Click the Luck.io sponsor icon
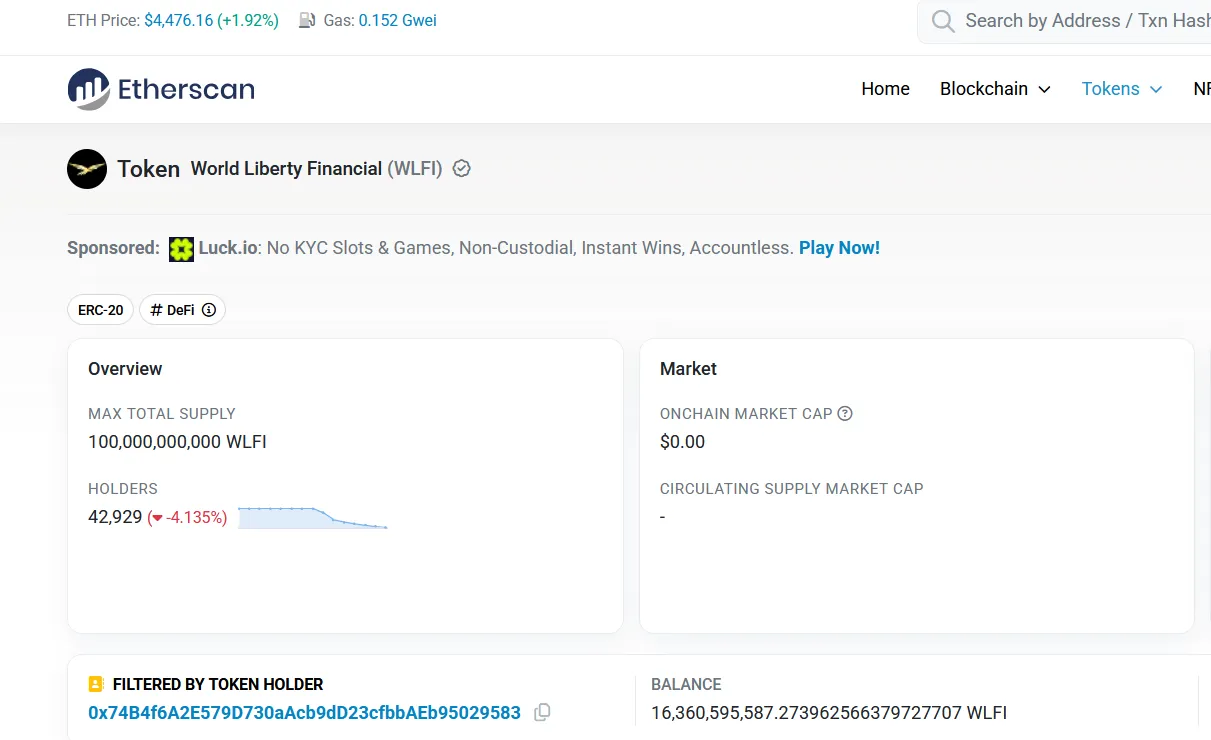1211x740 pixels. tap(181, 249)
